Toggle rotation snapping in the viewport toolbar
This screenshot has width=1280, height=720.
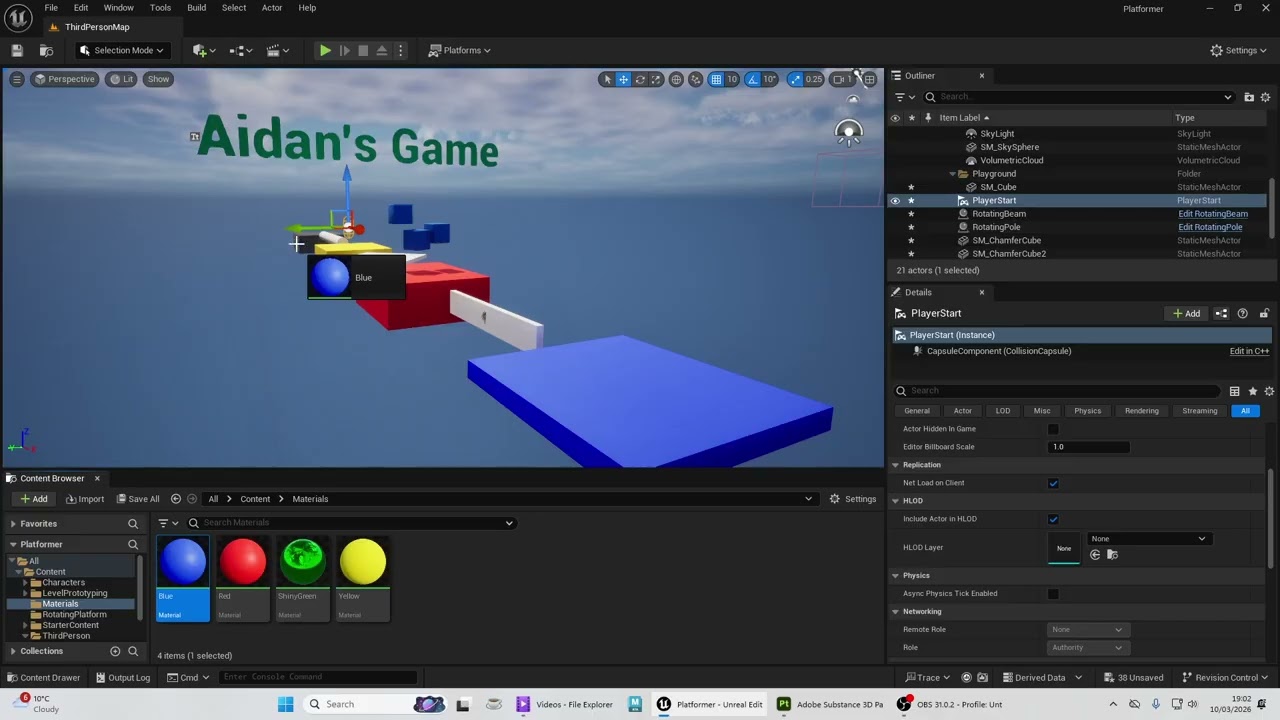click(754, 79)
